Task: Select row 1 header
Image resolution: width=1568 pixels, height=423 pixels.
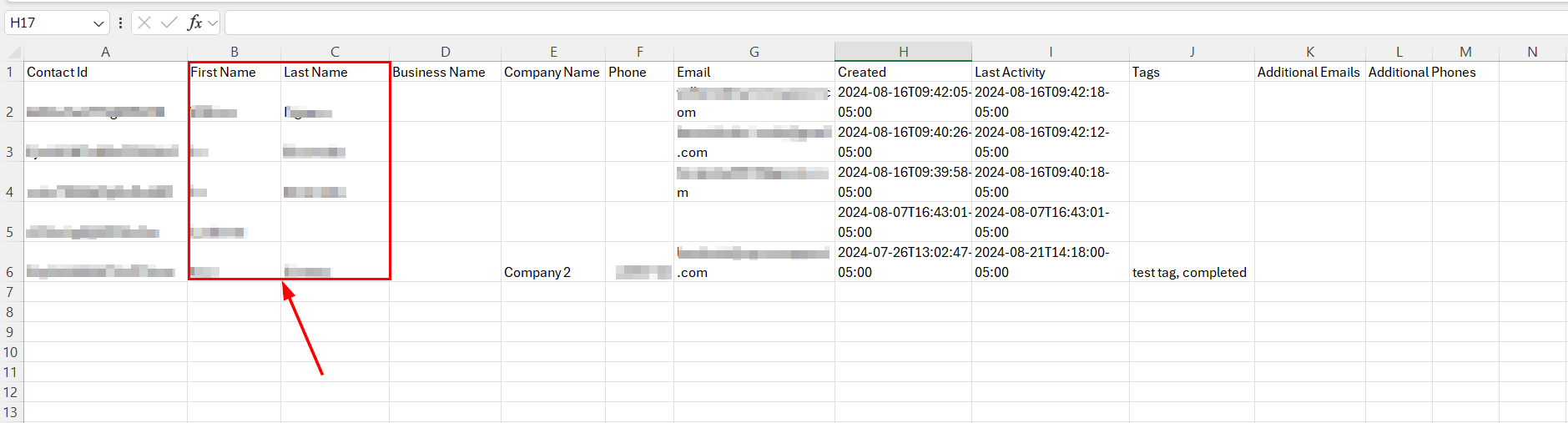Action: (10, 72)
